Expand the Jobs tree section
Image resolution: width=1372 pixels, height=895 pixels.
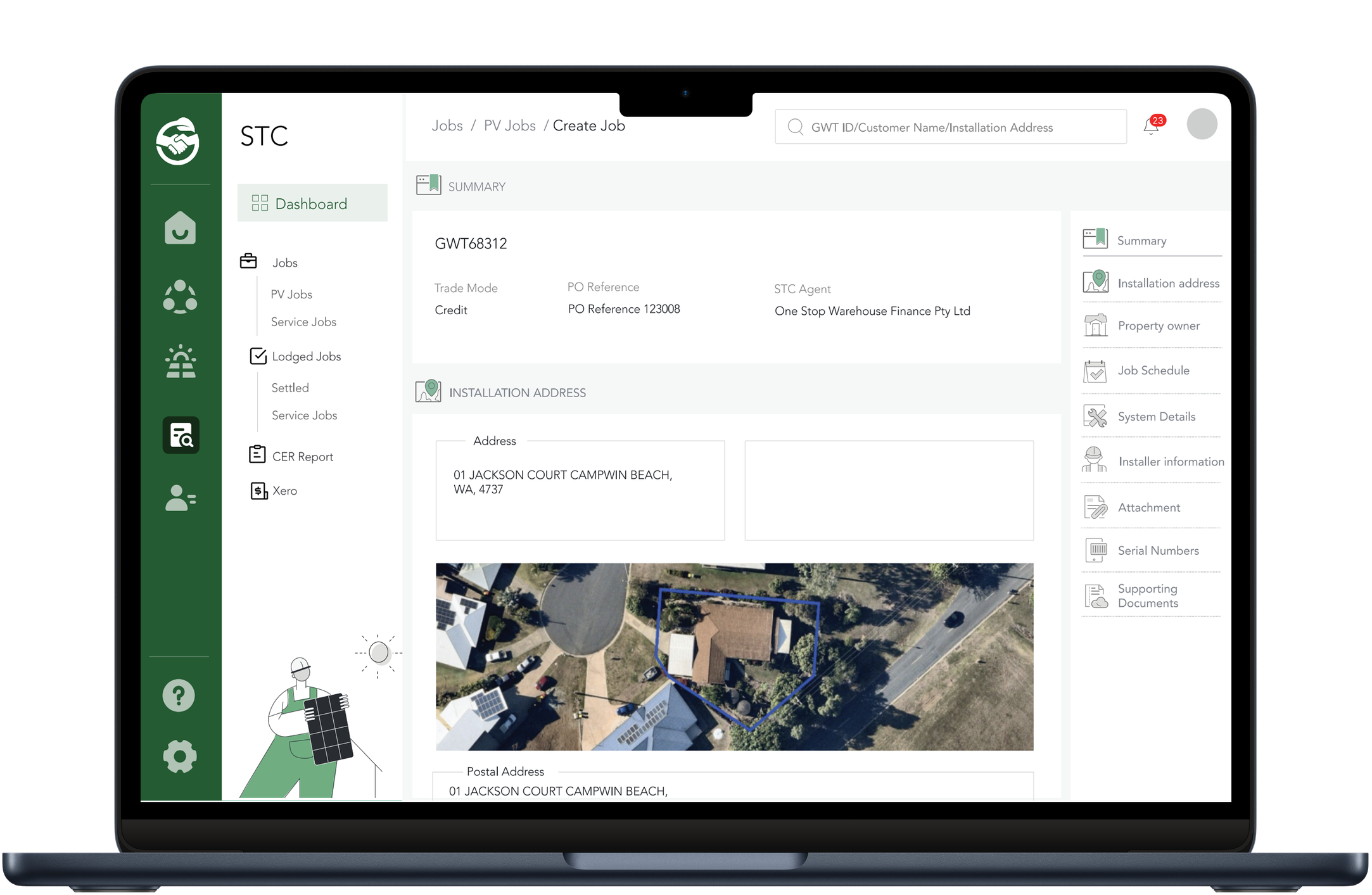point(284,263)
